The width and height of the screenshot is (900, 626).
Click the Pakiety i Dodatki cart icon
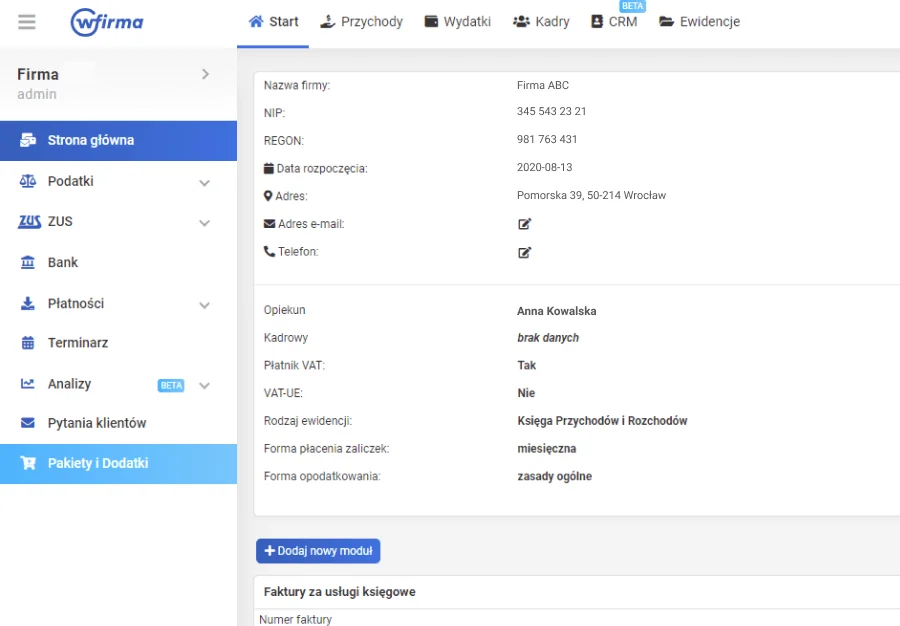[28, 463]
